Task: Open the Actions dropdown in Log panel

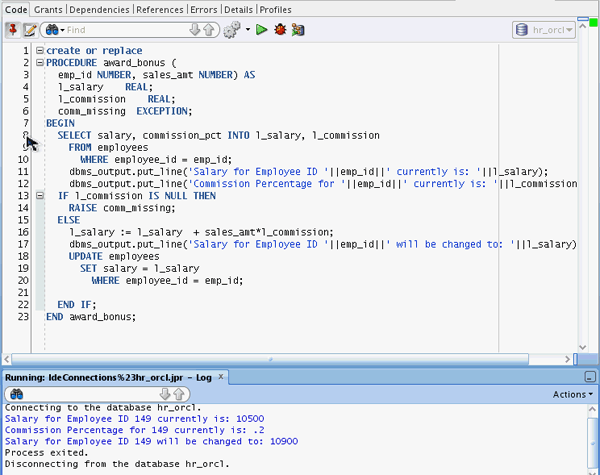Action: pyautogui.click(x=572, y=394)
